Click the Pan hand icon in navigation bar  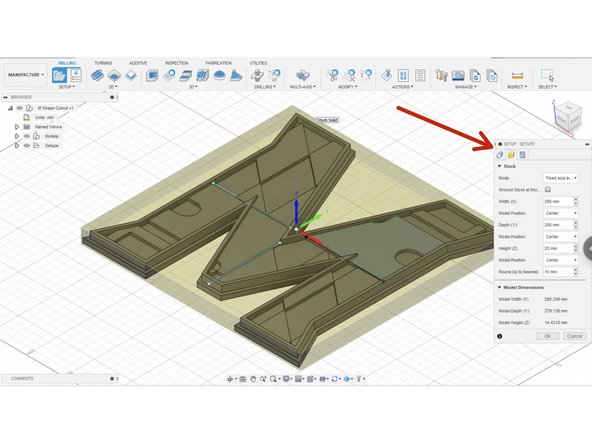(253, 379)
